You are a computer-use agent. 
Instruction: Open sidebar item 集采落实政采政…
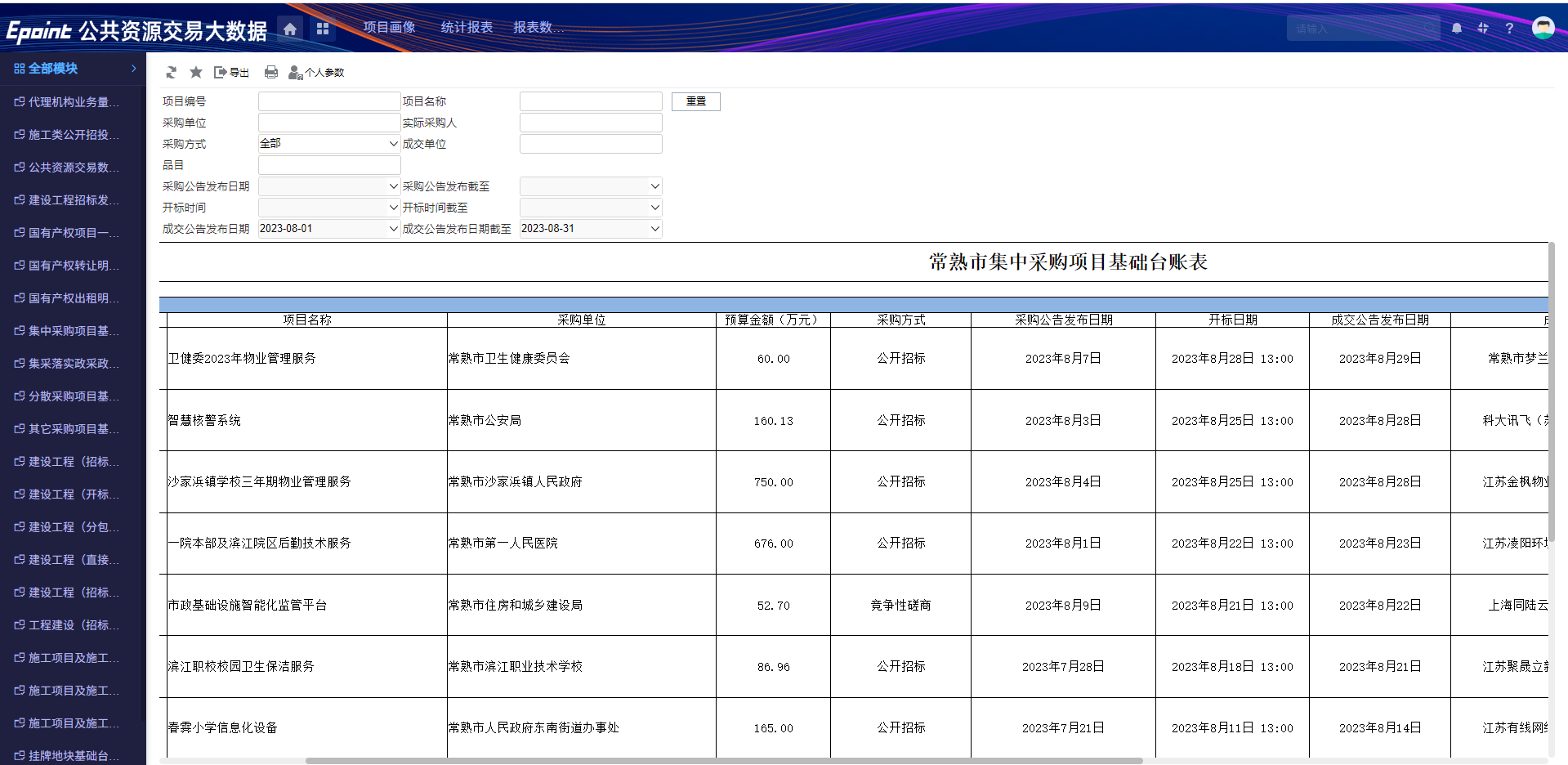tap(73, 364)
